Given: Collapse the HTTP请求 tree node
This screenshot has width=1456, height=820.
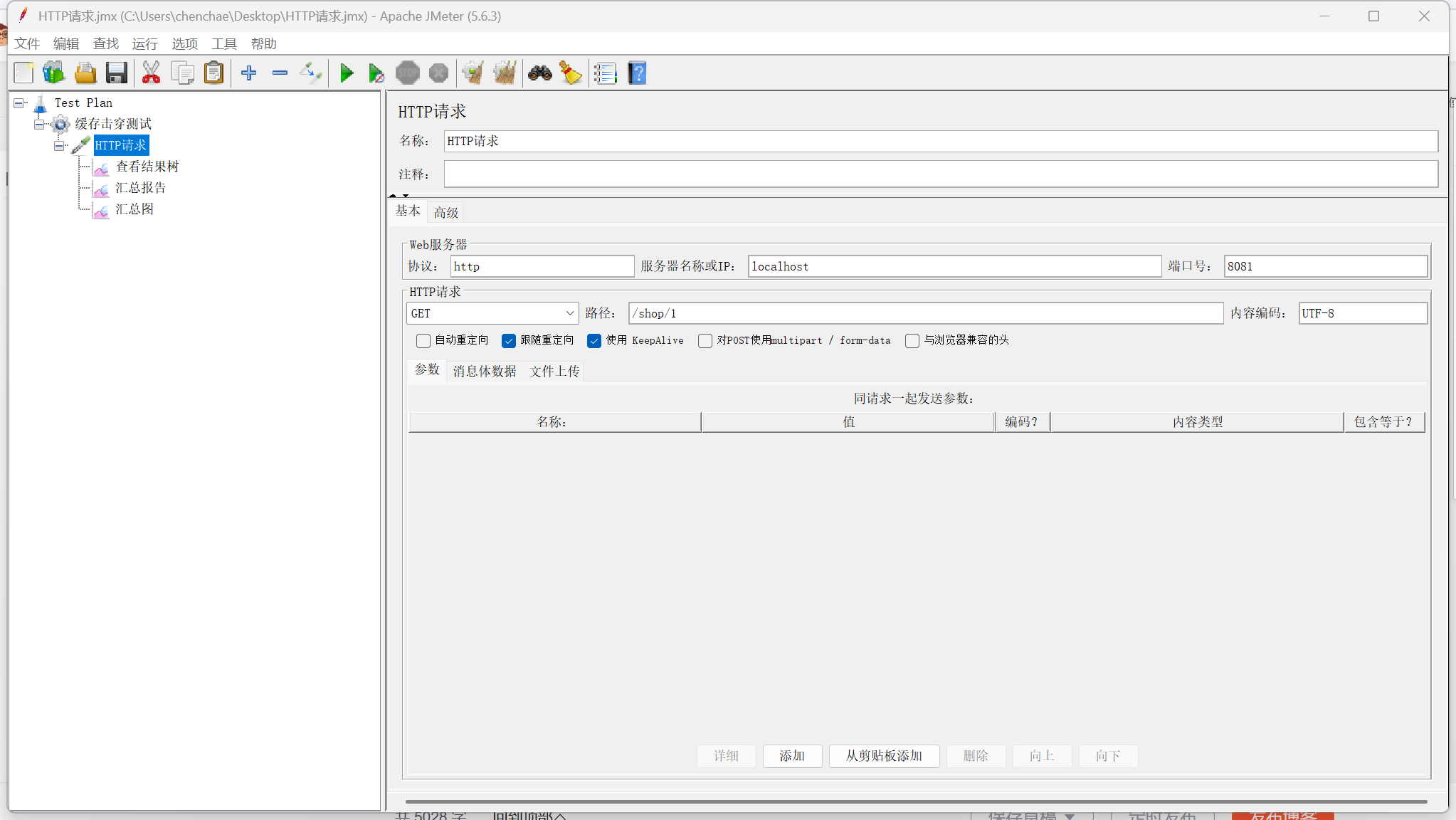Looking at the screenshot, I should (x=60, y=146).
